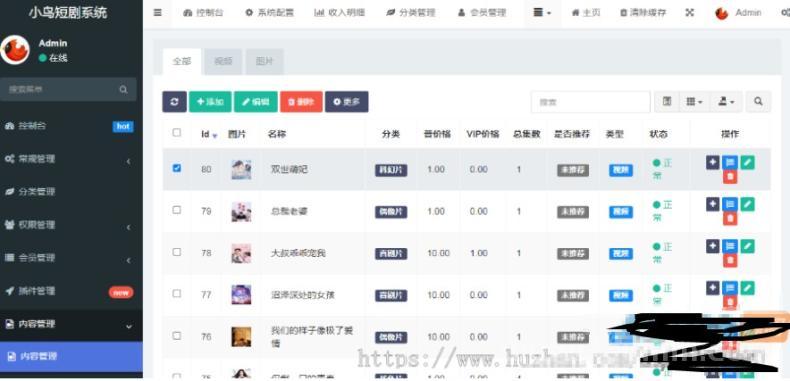Open 系统配置 in the top navigation

pyautogui.click(x=269, y=13)
